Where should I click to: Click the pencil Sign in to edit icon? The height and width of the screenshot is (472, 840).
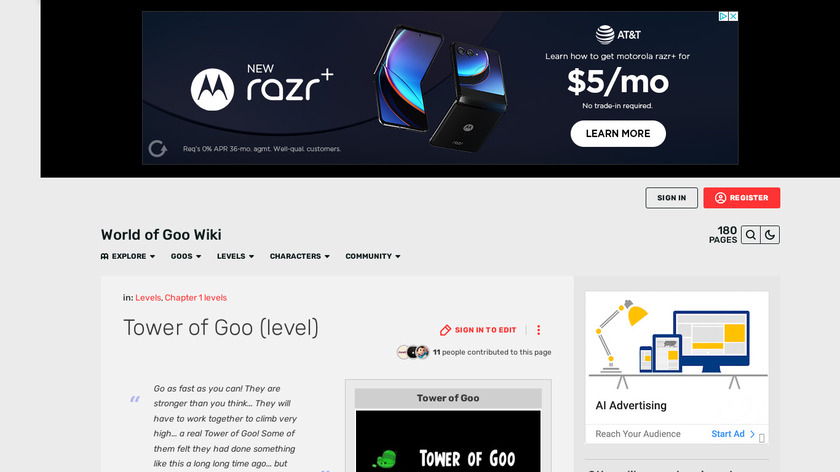[445, 330]
